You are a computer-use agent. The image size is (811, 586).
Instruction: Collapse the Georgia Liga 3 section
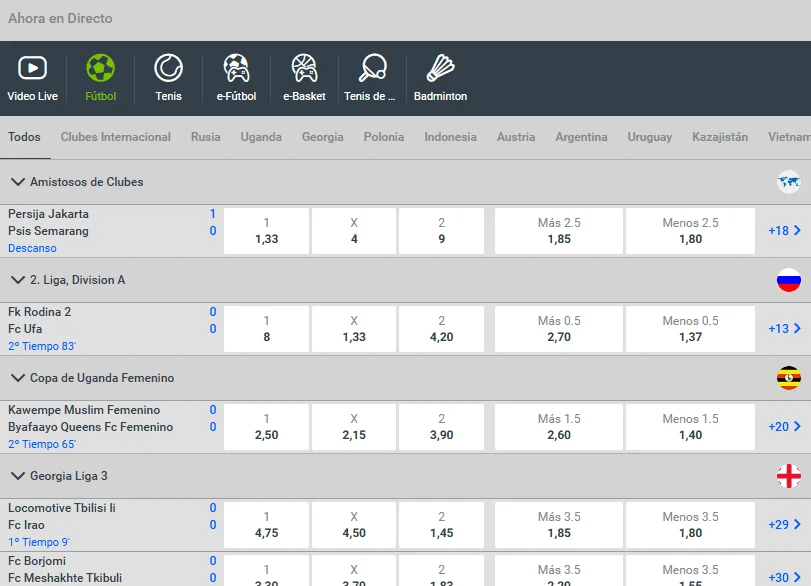(x=18, y=476)
